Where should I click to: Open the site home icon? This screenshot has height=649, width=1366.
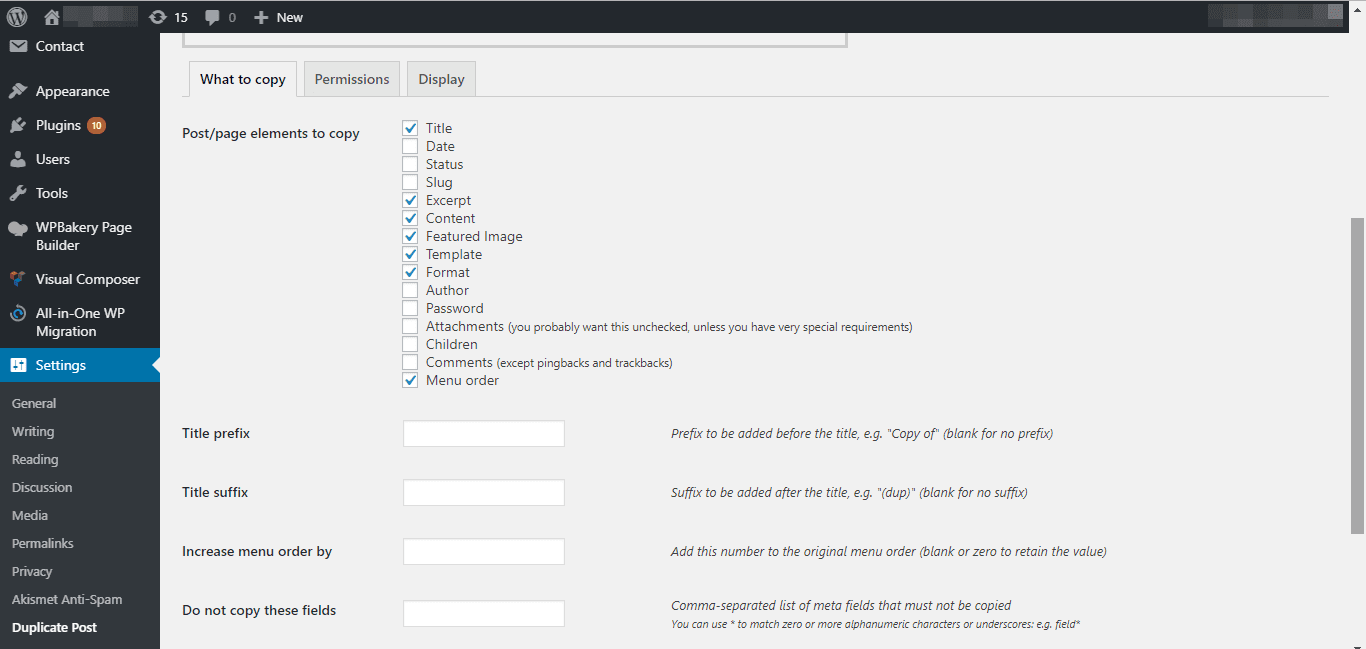(52, 17)
